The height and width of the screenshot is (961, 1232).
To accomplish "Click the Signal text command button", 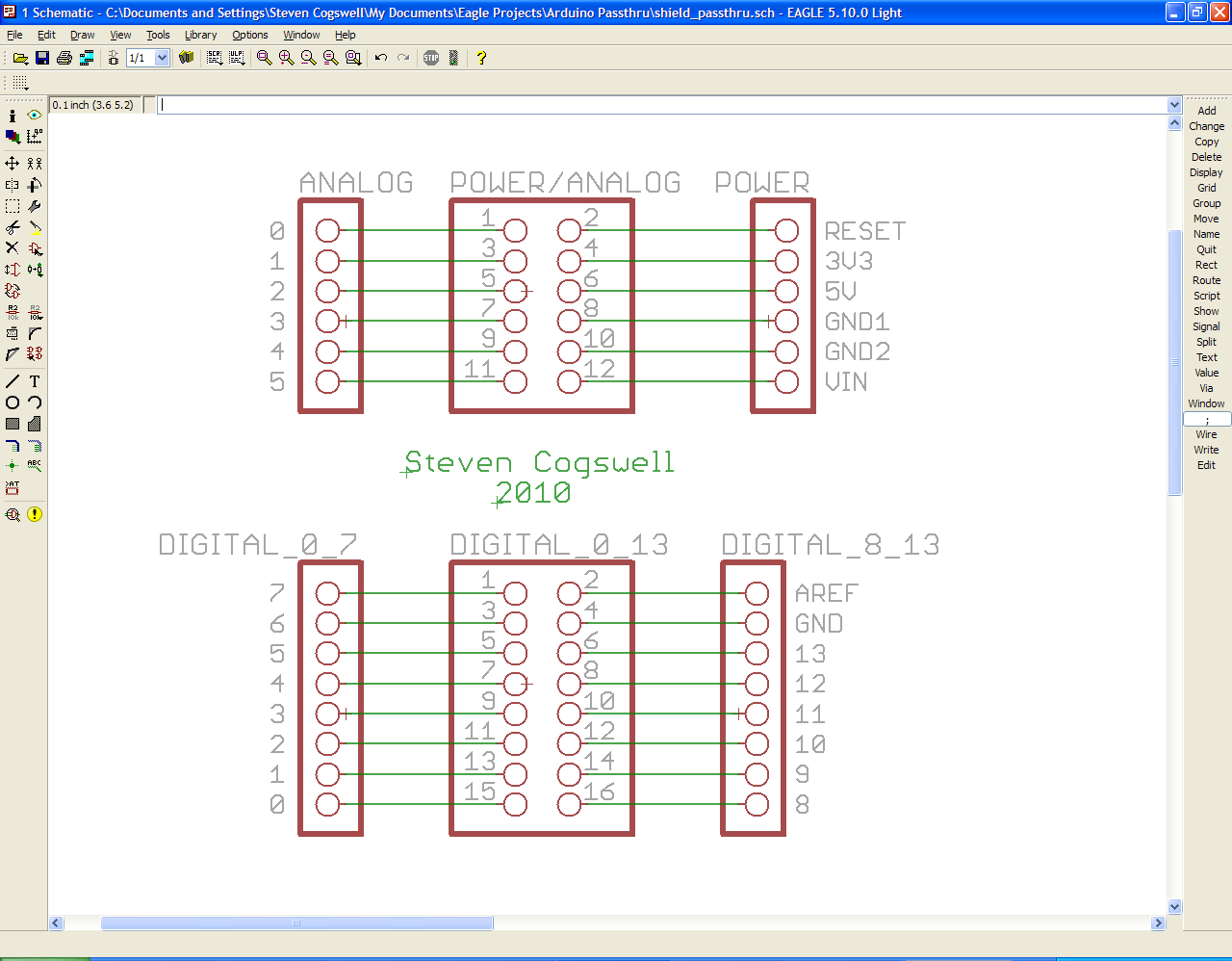I will point(1206,326).
